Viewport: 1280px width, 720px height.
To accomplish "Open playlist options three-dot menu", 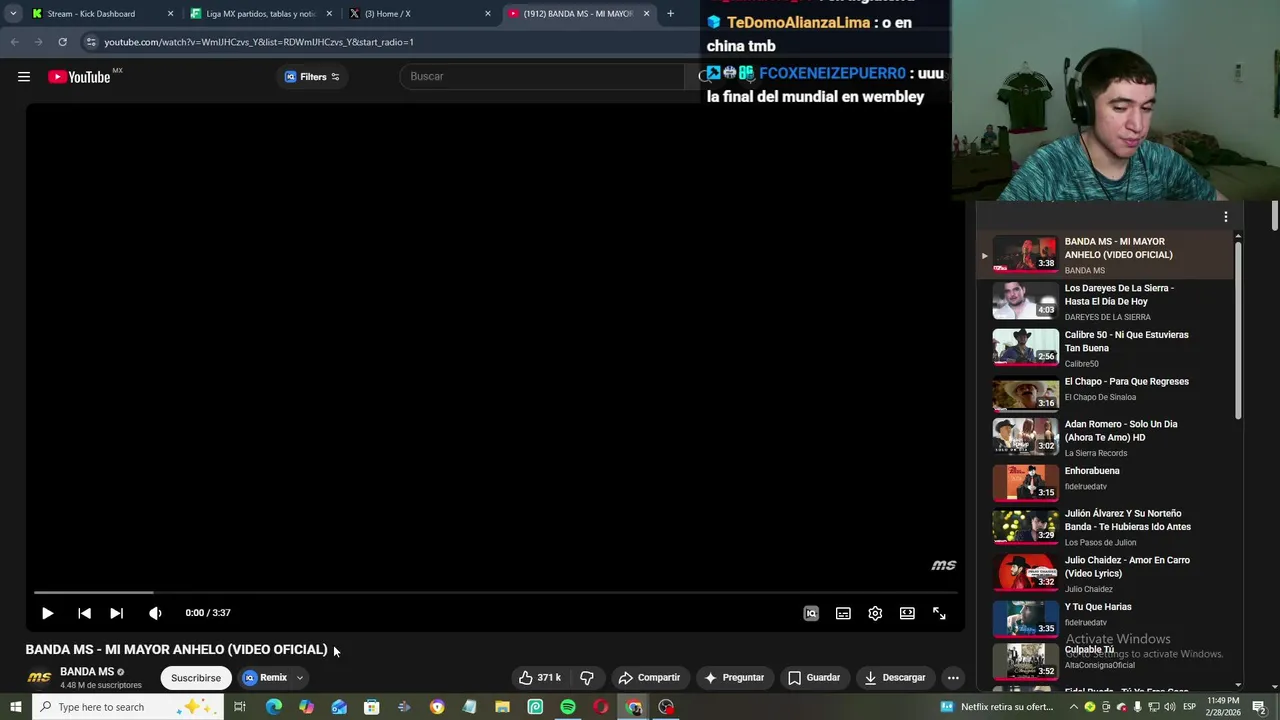I will 1226,217.
